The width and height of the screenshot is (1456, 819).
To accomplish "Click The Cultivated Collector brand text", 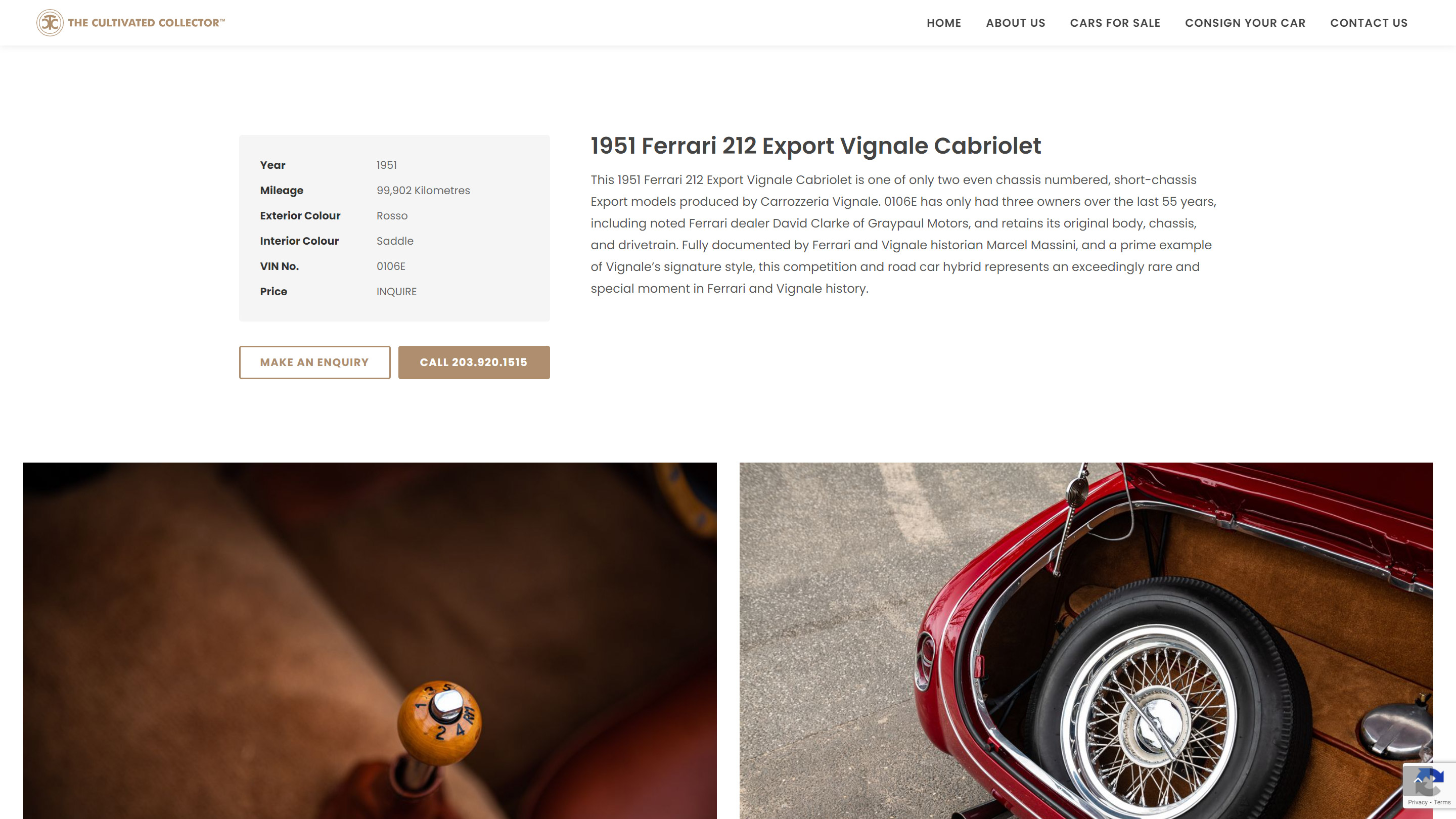I will [147, 23].
